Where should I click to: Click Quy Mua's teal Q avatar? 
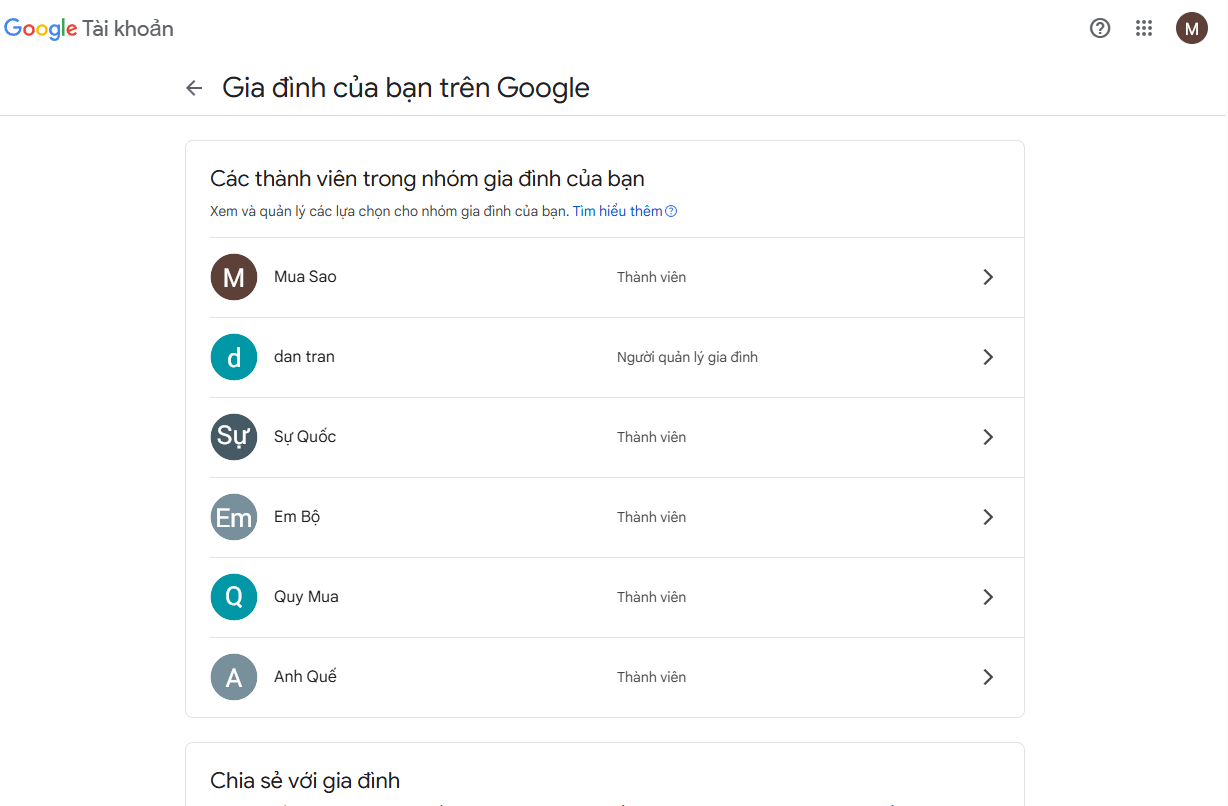pos(234,597)
